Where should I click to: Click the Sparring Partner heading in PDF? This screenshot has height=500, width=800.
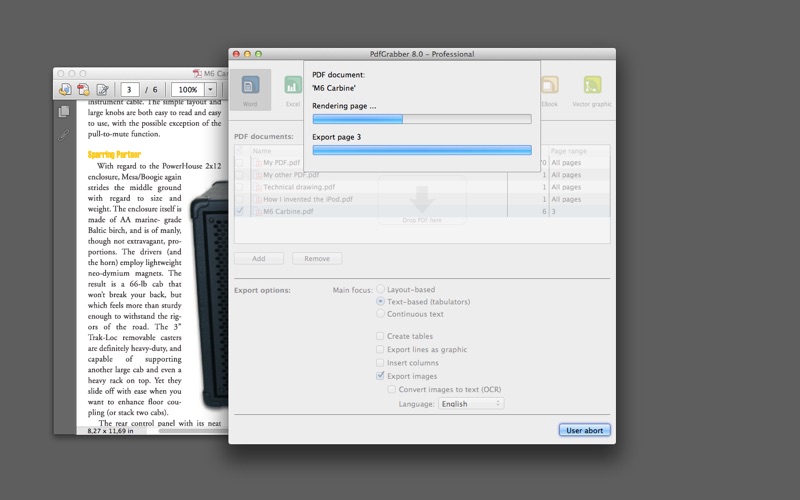(x=114, y=155)
